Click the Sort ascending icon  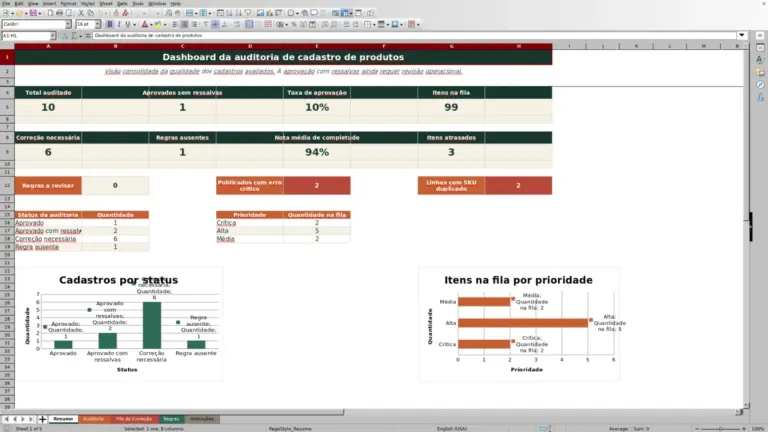pos(230,13)
